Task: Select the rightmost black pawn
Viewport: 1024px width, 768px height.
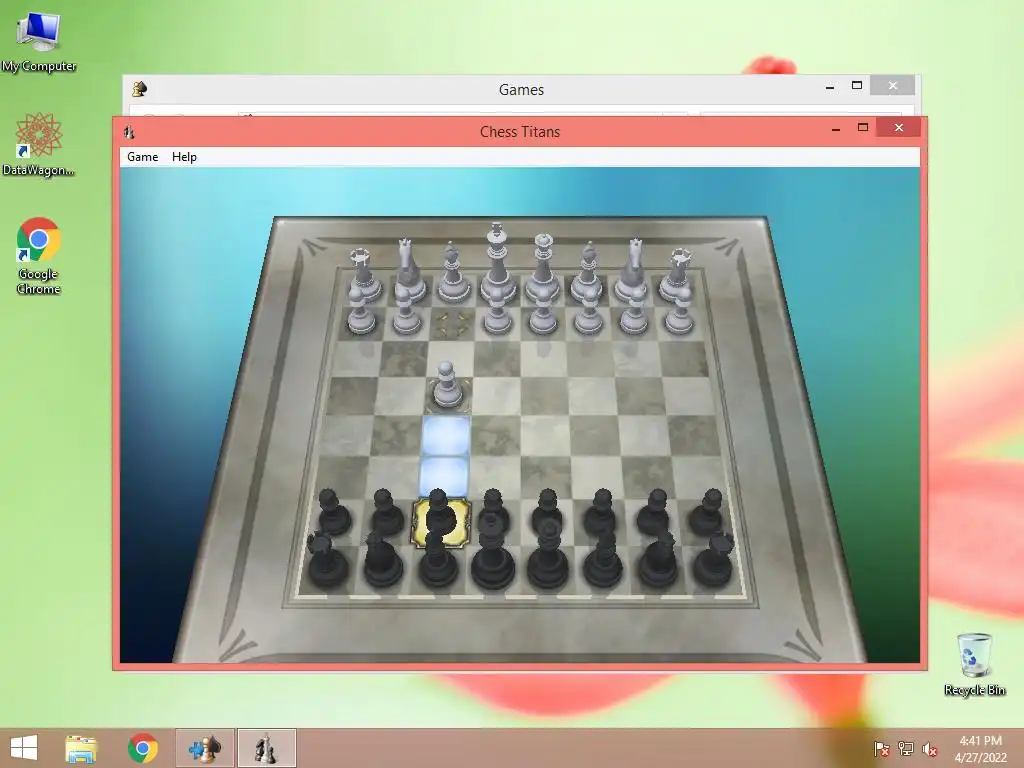Action: pos(706,513)
